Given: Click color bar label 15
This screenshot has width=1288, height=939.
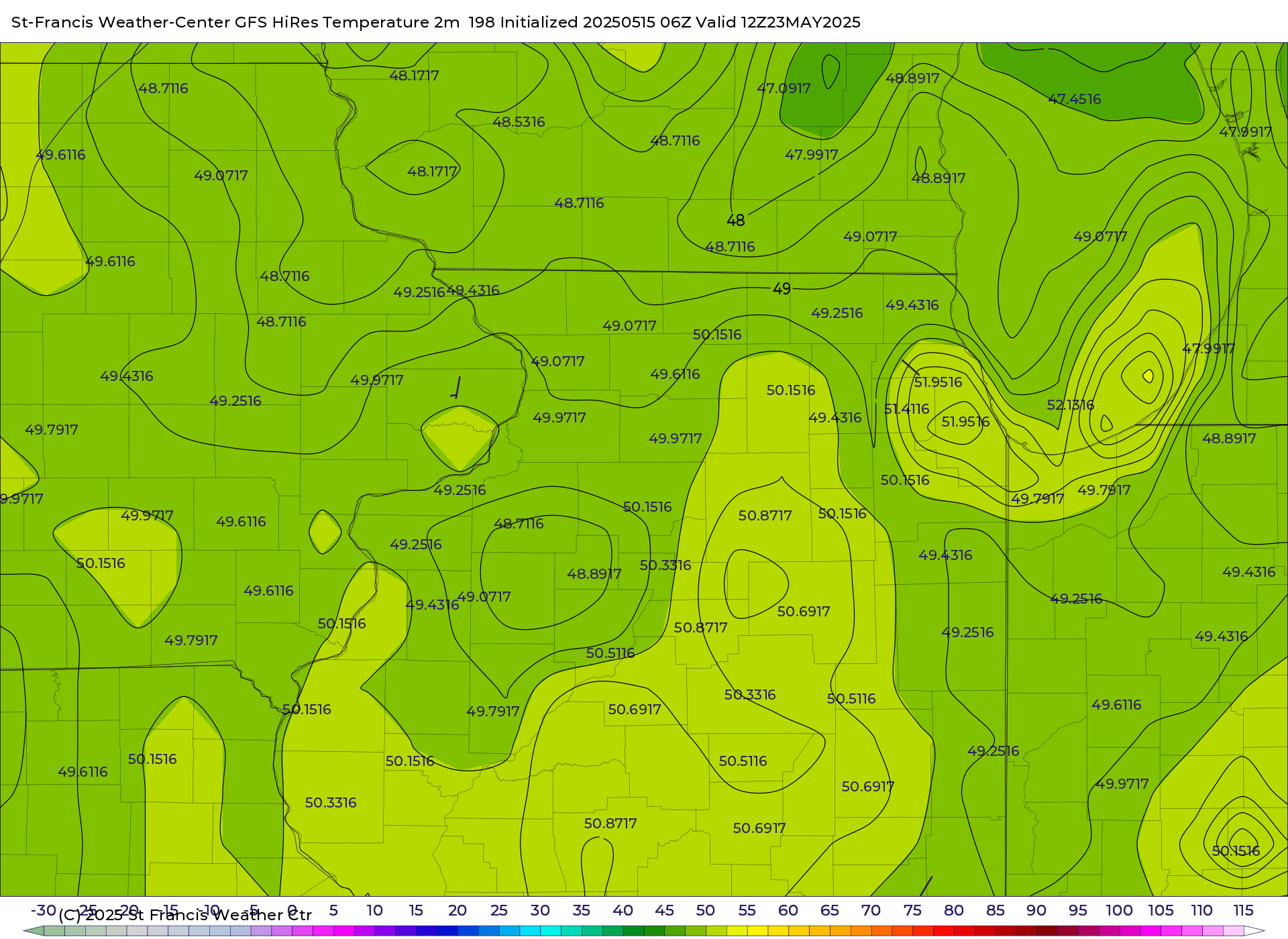Looking at the screenshot, I should coord(416,911).
